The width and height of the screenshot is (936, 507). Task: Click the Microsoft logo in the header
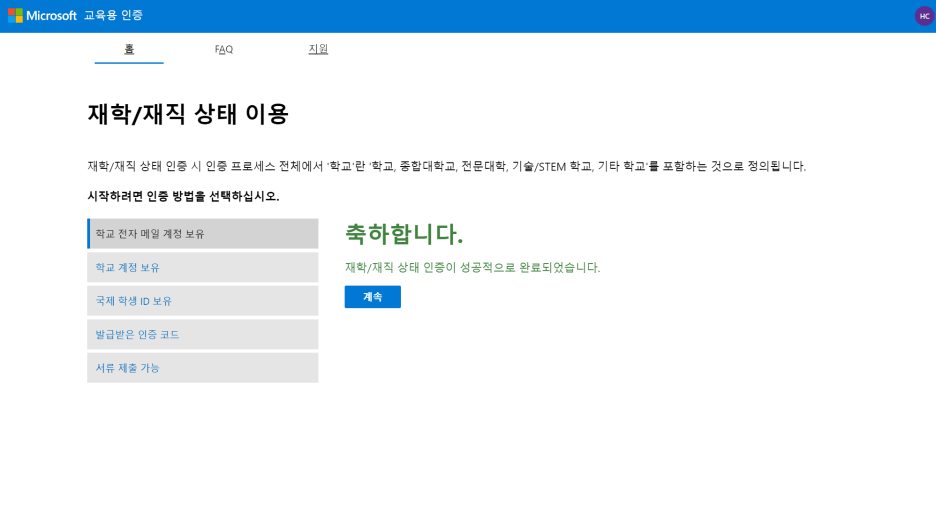pyautogui.click(x=42, y=16)
